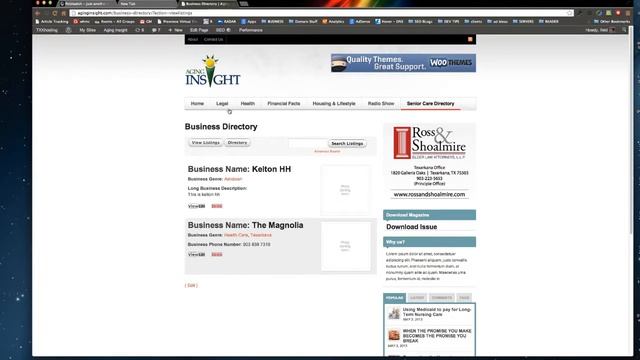The image size is (640, 360).
Task: Open TXXhosting in the admin bar
Action: [47, 30]
